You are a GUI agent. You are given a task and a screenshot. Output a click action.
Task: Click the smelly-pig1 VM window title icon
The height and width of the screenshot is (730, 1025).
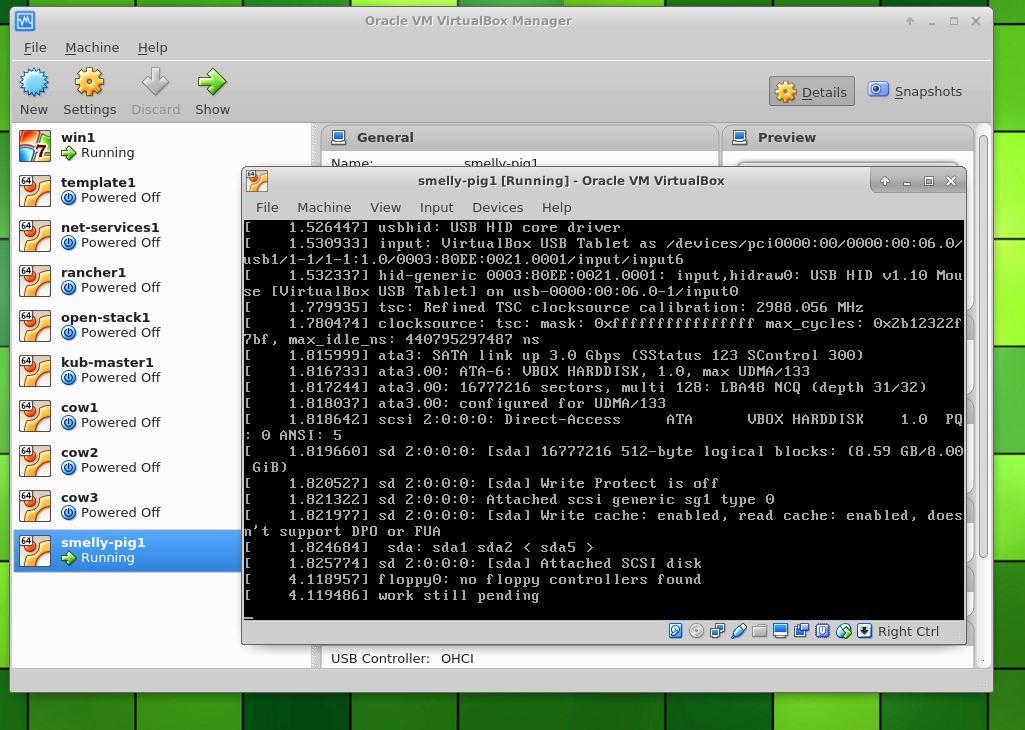click(x=257, y=181)
